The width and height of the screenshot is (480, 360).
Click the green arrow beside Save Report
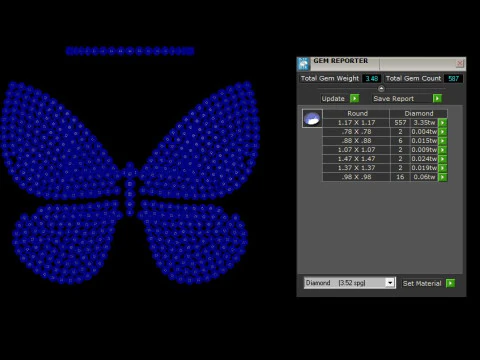pos(437,98)
